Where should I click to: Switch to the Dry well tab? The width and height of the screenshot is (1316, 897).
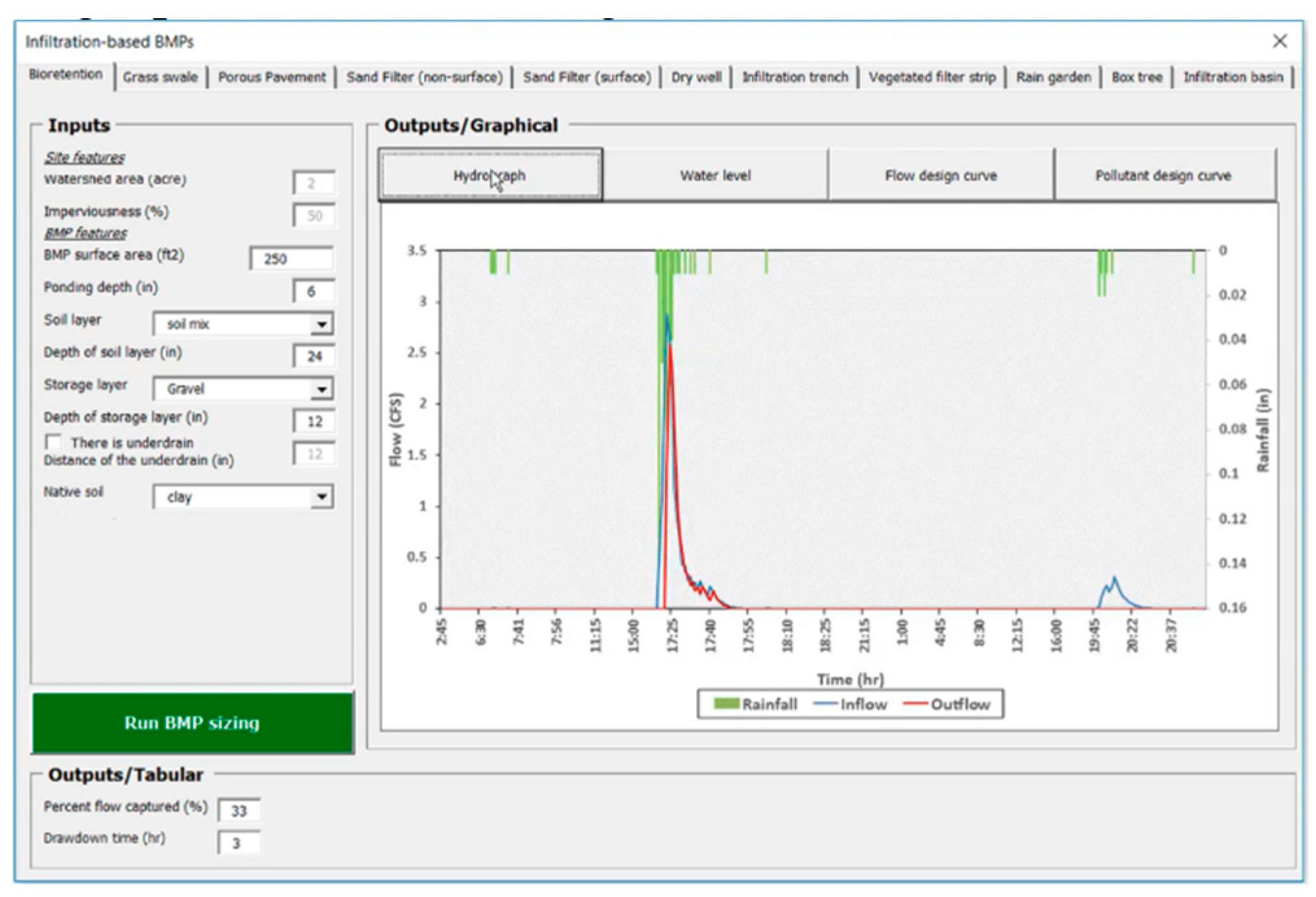[696, 77]
